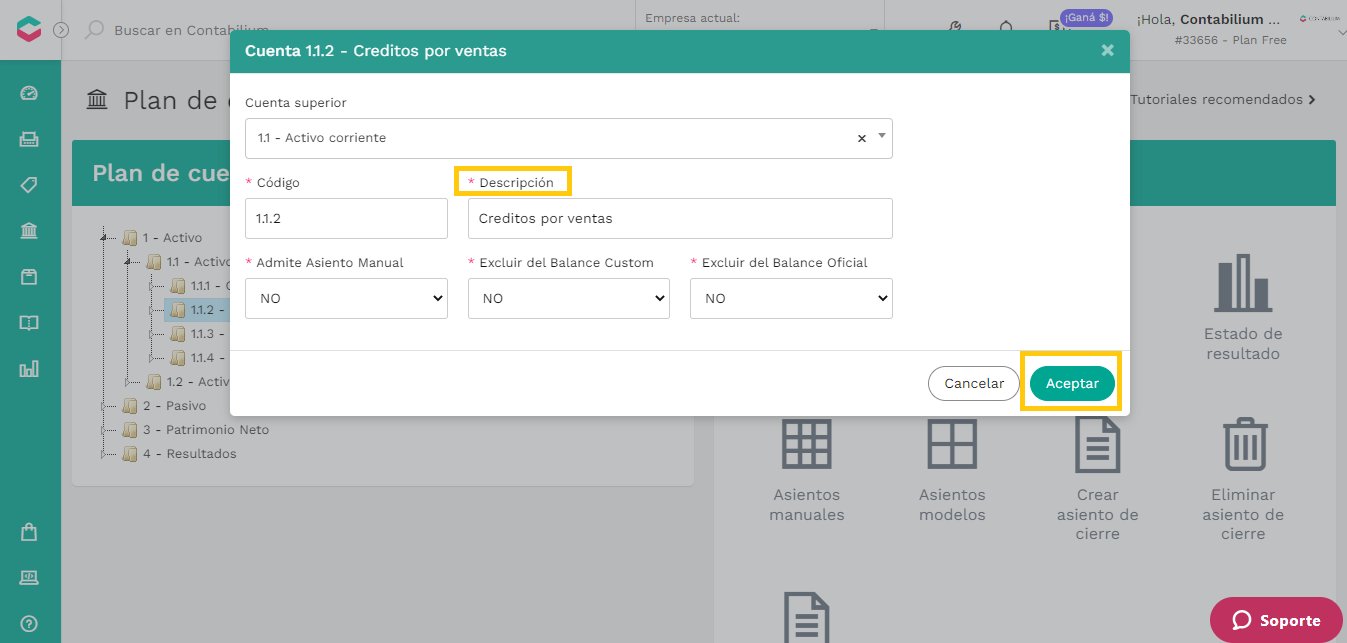
Task: Open the printer icon in left sidebar
Action: pos(29,139)
